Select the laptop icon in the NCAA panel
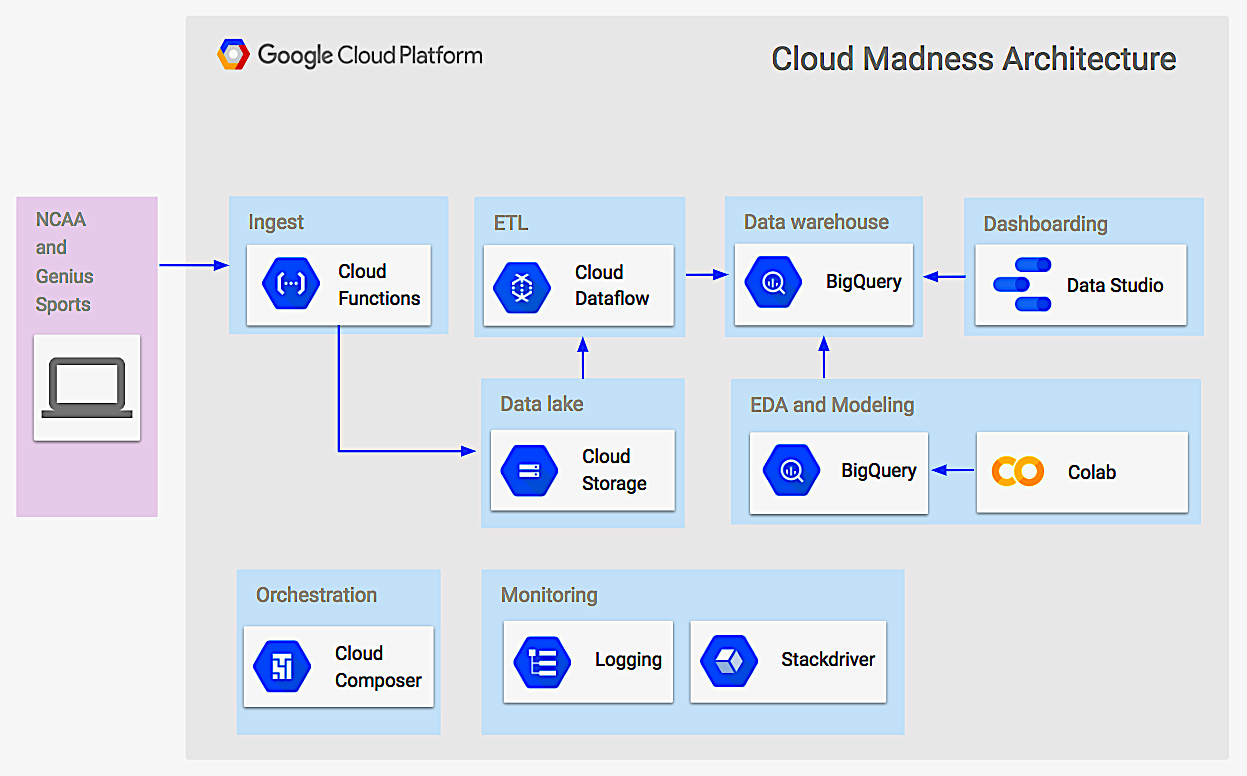This screenshot has width=1247, height=776. (87, 388)
